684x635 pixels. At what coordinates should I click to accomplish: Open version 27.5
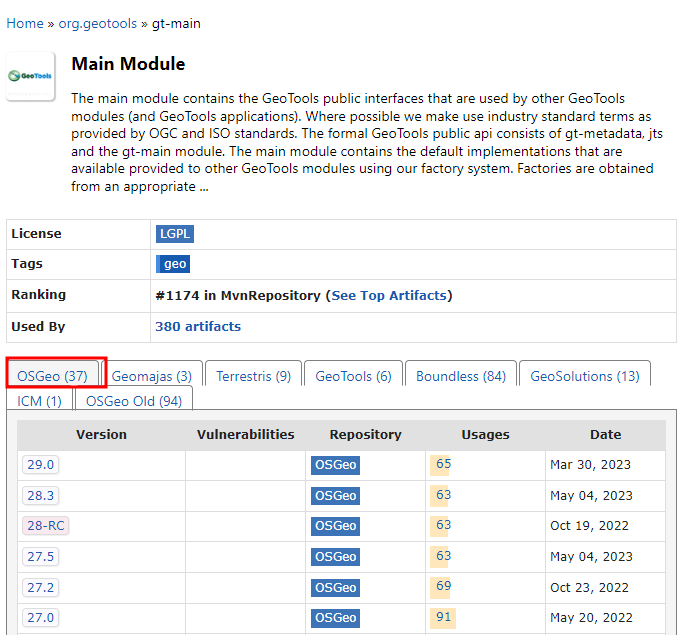[41, 556]
